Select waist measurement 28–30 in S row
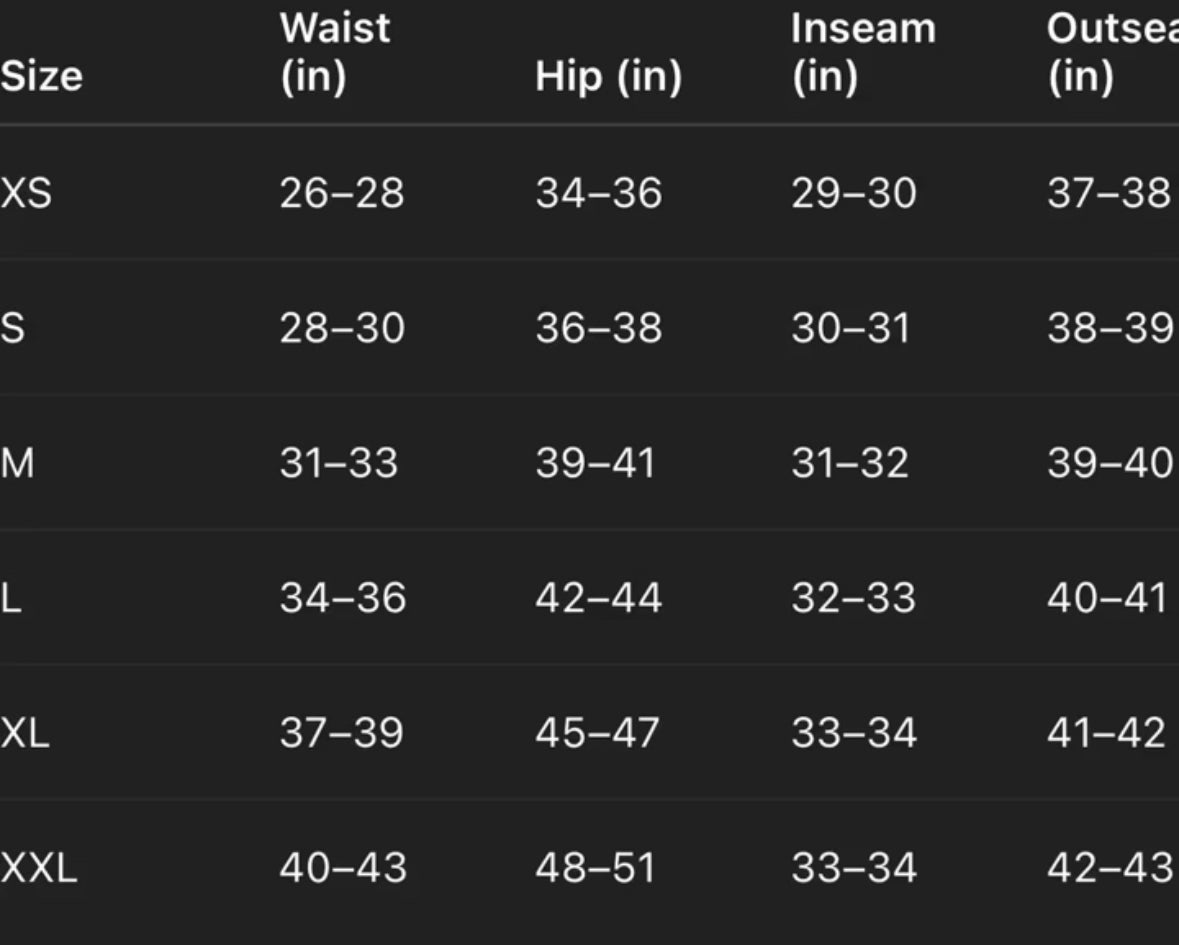Screen dimensions: 1179x945 coord(342,328)
